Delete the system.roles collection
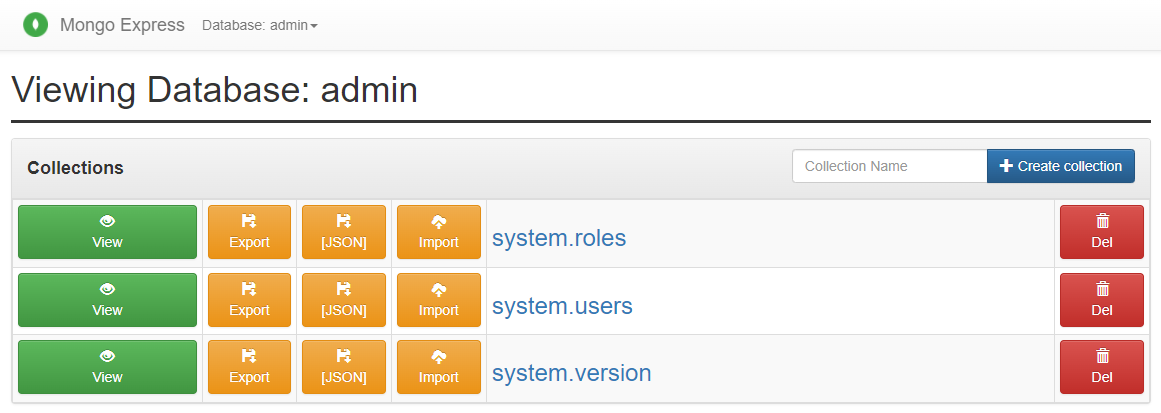Screen dimensions: 1161x413 point(1102,232)
